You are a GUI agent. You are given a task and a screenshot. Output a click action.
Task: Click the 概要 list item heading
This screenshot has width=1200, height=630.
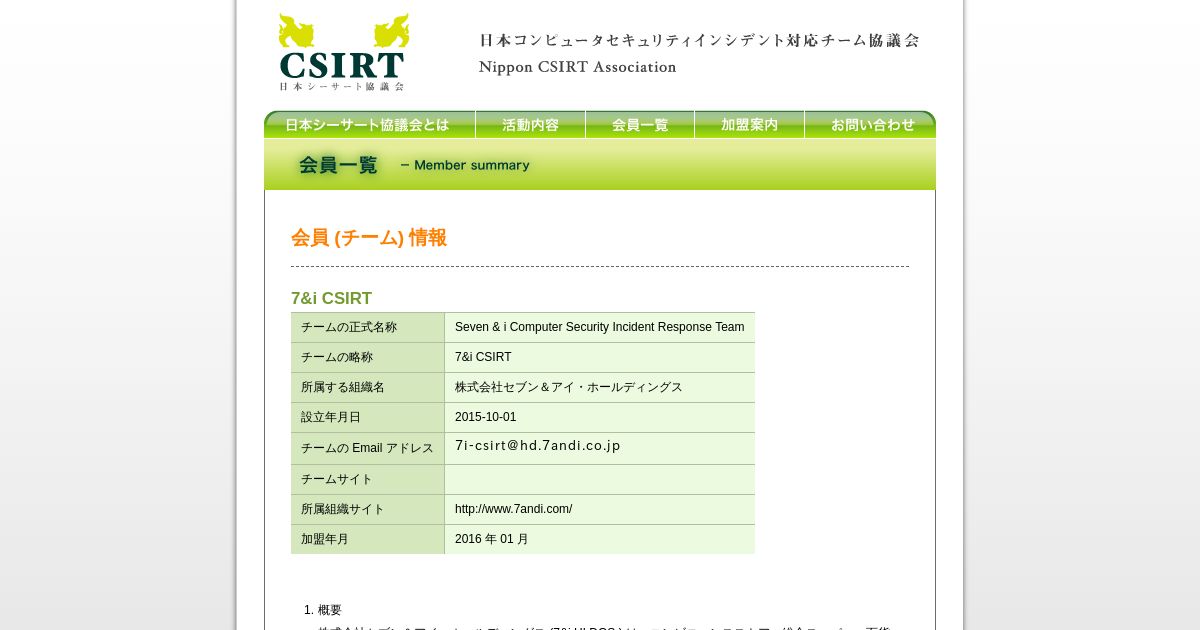pos(330,610)
